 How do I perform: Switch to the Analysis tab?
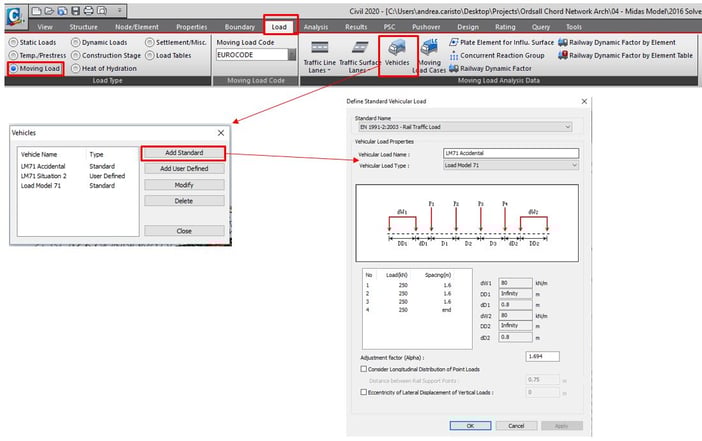click(316, 27)
